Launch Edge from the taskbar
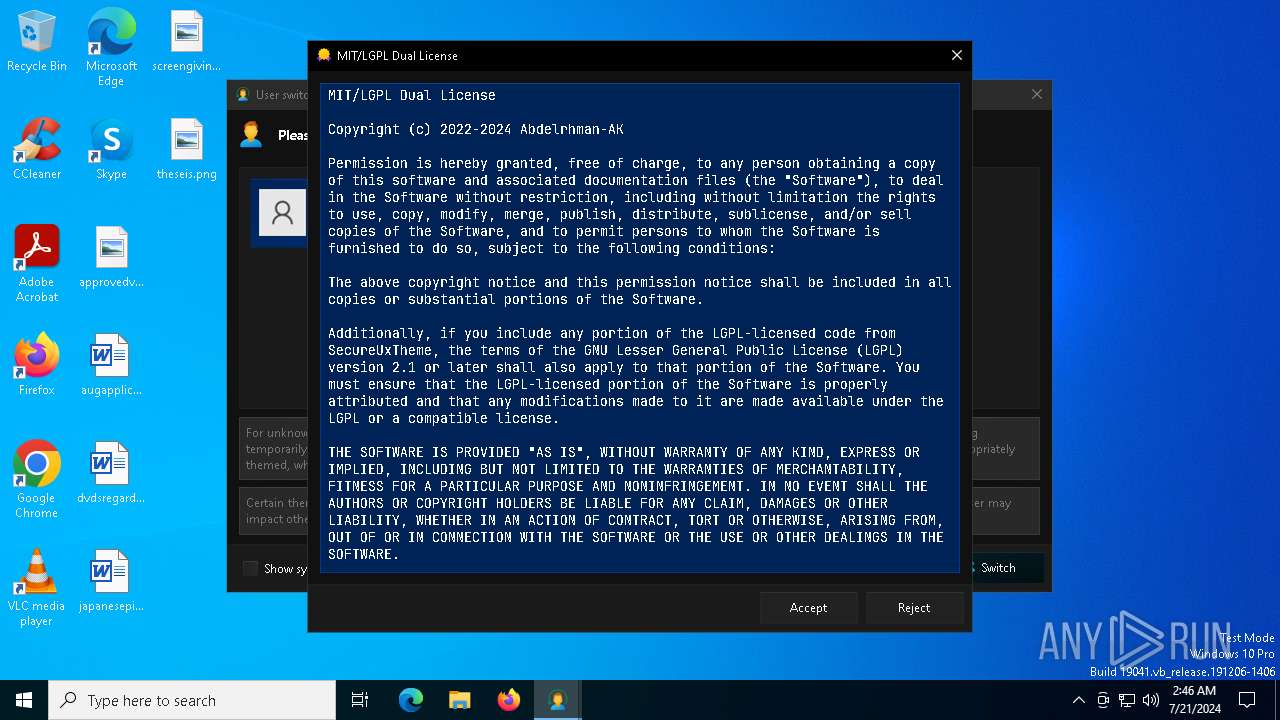The image size is (1280, 720). [x=411, y=700]
